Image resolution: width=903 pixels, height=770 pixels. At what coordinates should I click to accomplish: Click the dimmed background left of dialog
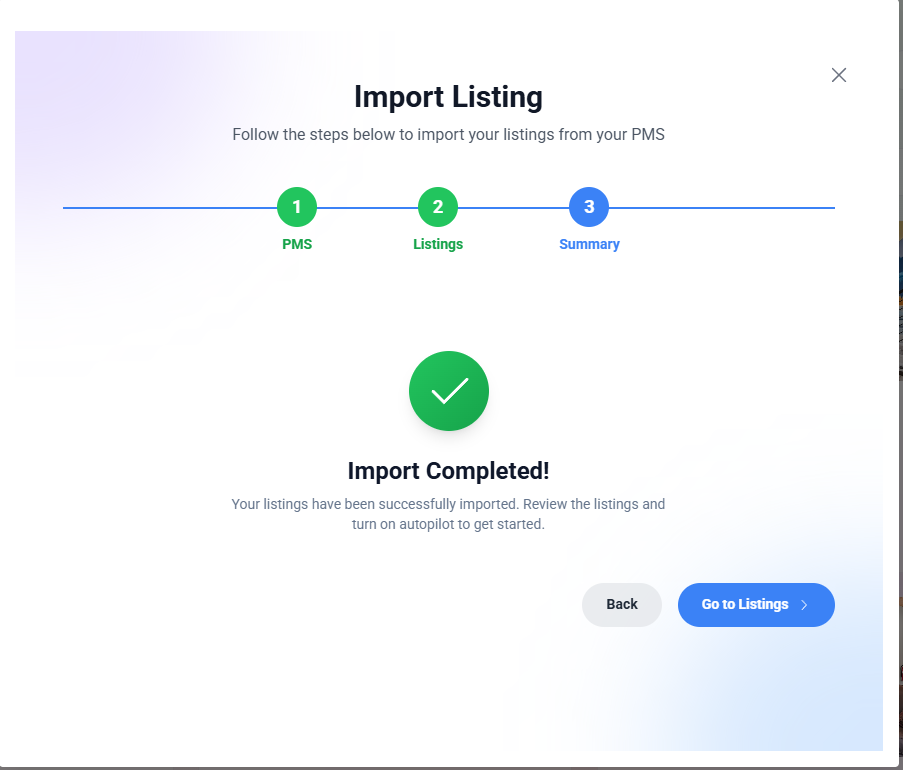click(6, 400)
